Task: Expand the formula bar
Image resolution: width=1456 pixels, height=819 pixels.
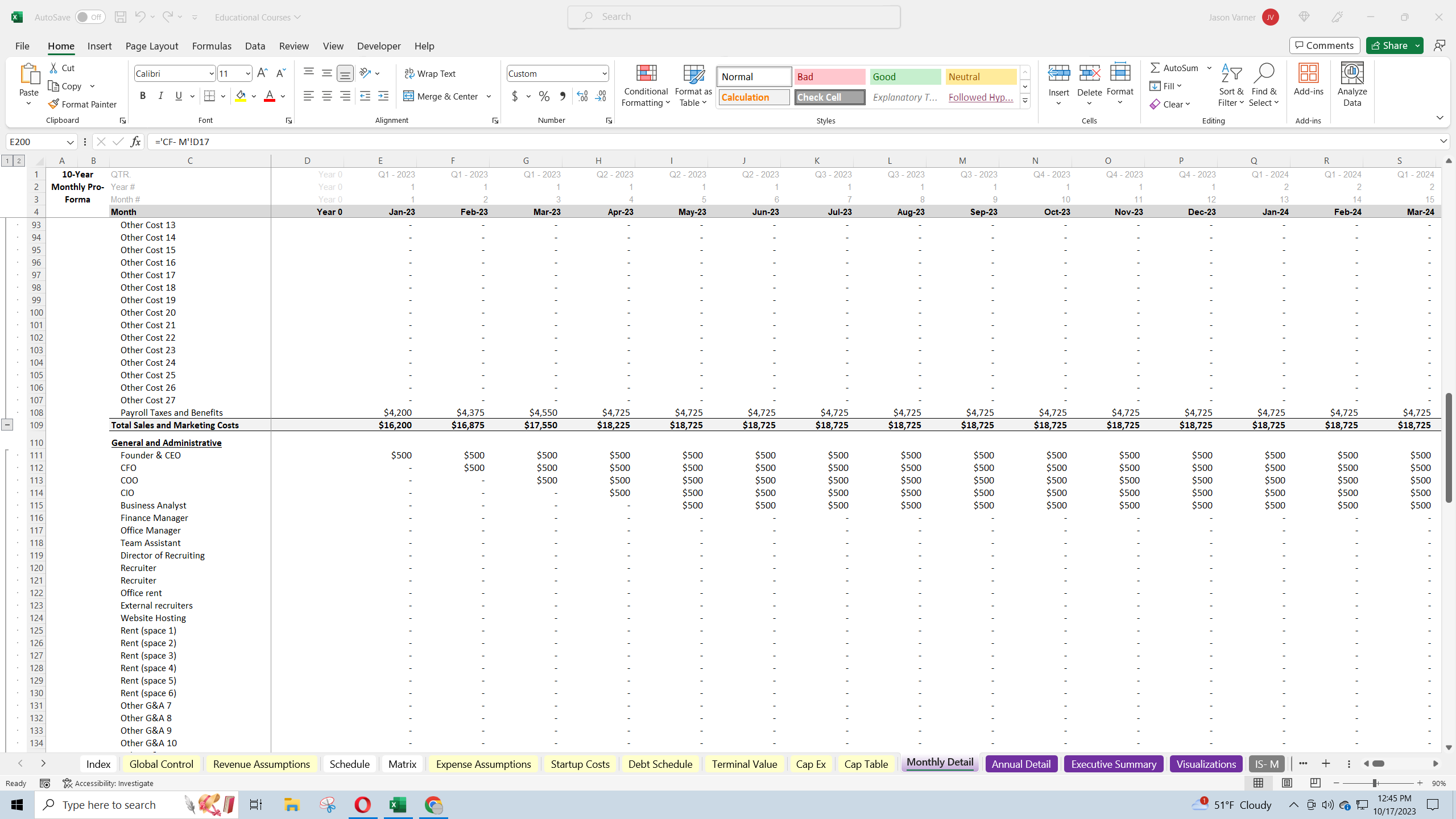Action: coord(1443,141)
